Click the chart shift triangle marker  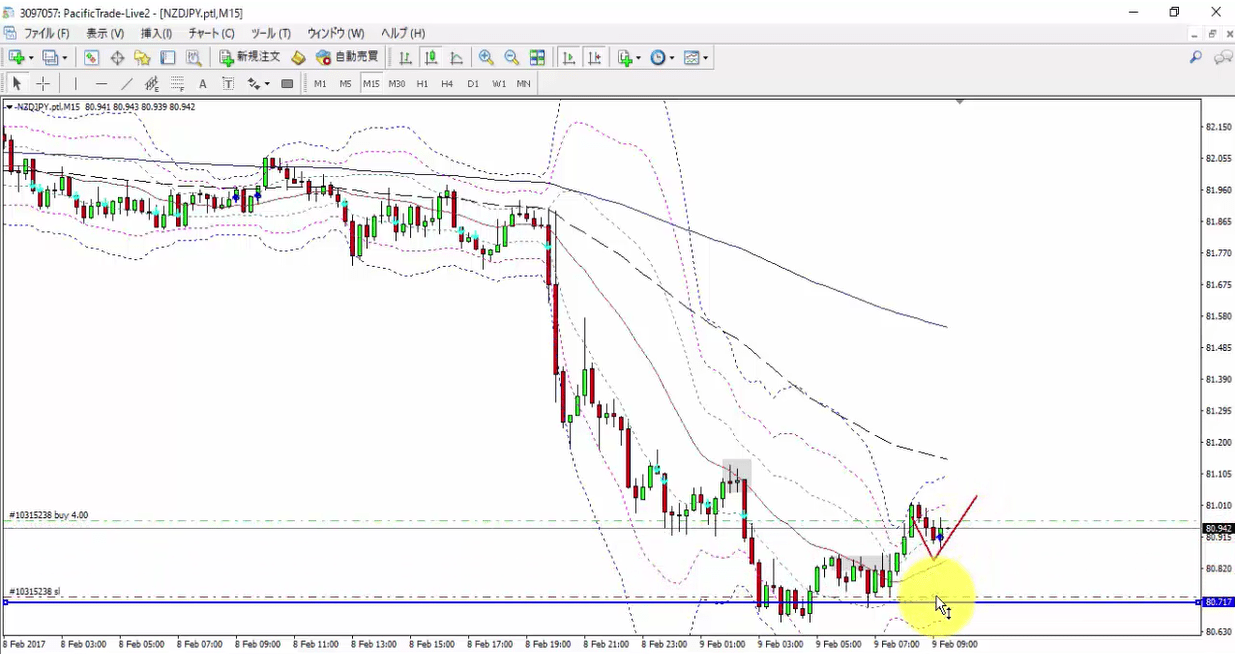point(960,102)
